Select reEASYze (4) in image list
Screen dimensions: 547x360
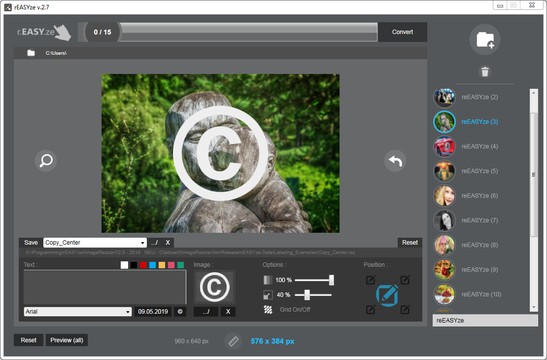tap(466, 147)
